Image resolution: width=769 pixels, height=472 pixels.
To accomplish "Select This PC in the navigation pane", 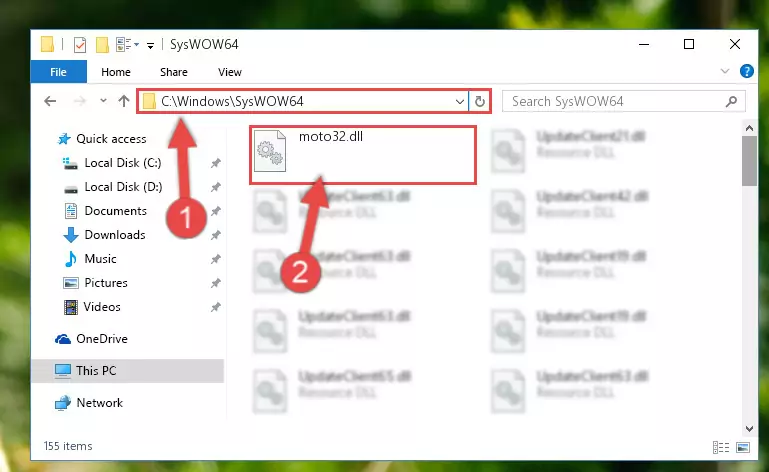I will coord(96,371).
